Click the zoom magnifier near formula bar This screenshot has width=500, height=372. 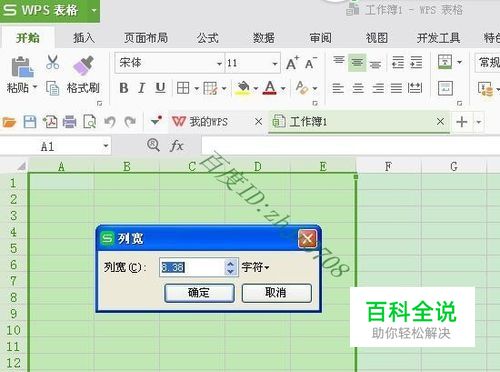[x=153, y=145]
